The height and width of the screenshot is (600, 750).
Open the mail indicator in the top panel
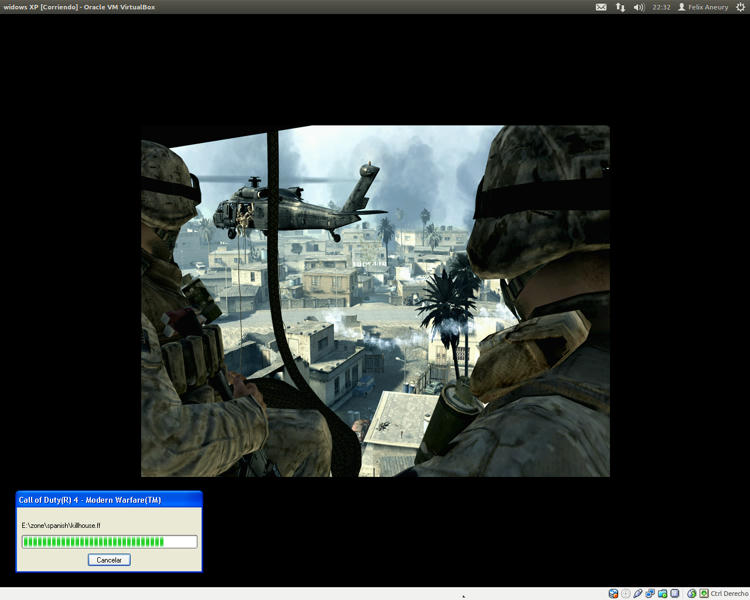click(x=601, y=7)
